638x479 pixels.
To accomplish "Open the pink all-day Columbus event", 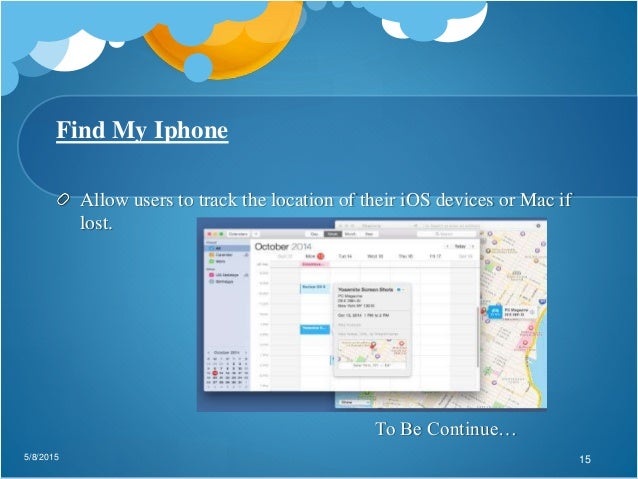I will pyautogui.click(x=315, y=264).
